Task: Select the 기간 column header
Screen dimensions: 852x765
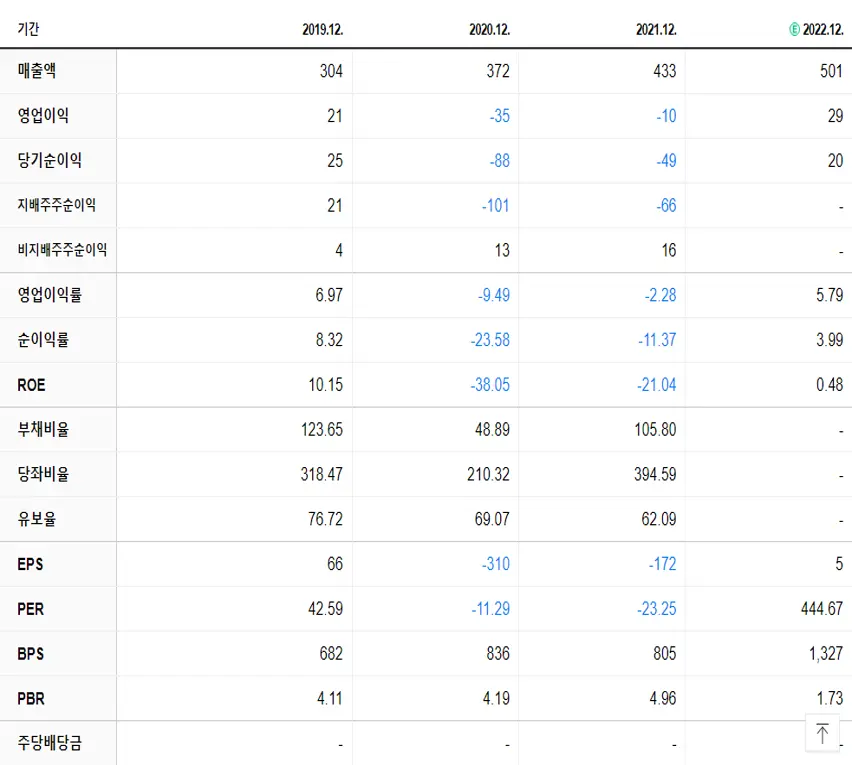Action: pyautogui.click(x=26, y=29)
